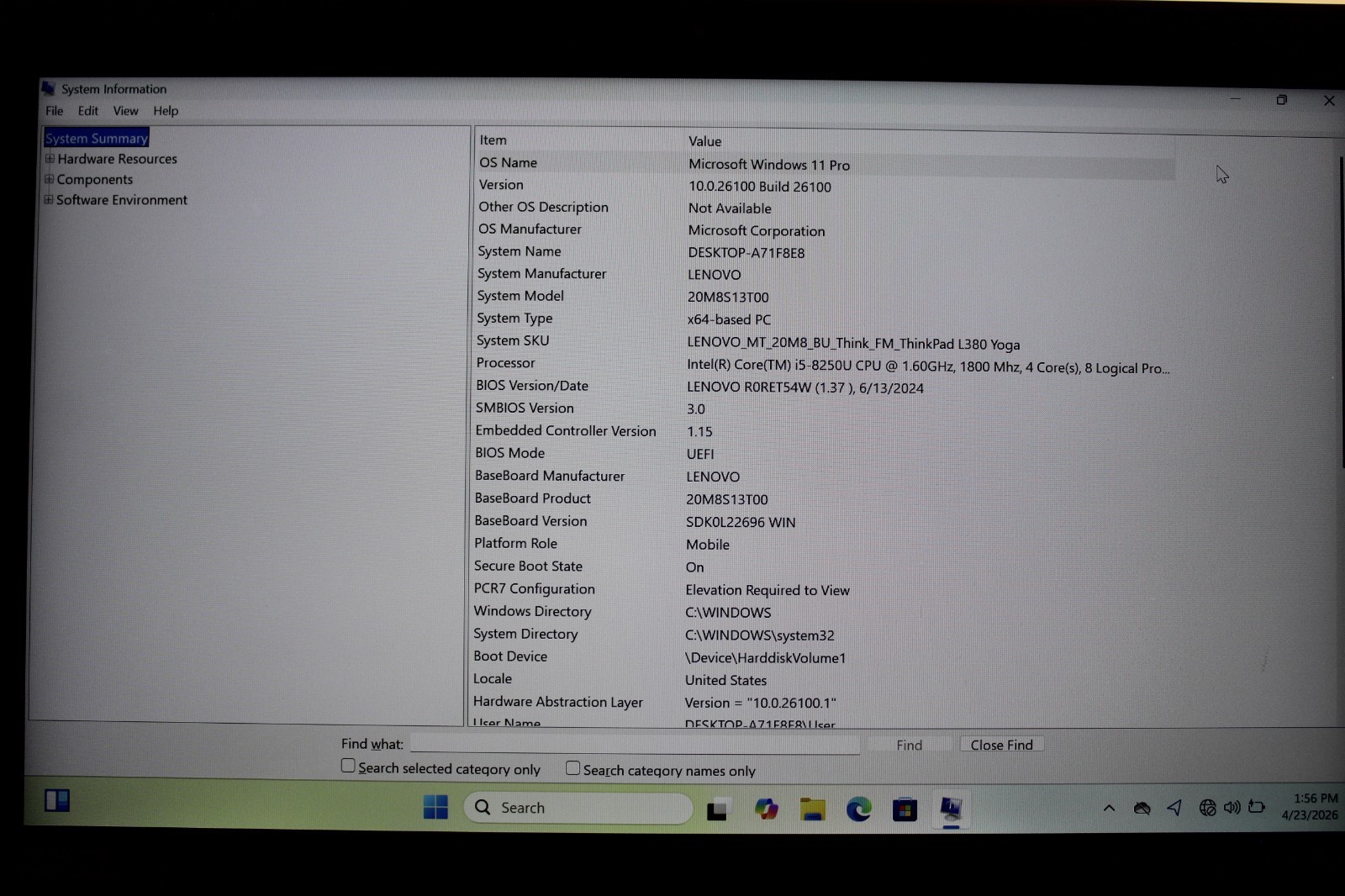1345x896 pixels.
Task: Click the Find what input field
Action: point(635,745)
